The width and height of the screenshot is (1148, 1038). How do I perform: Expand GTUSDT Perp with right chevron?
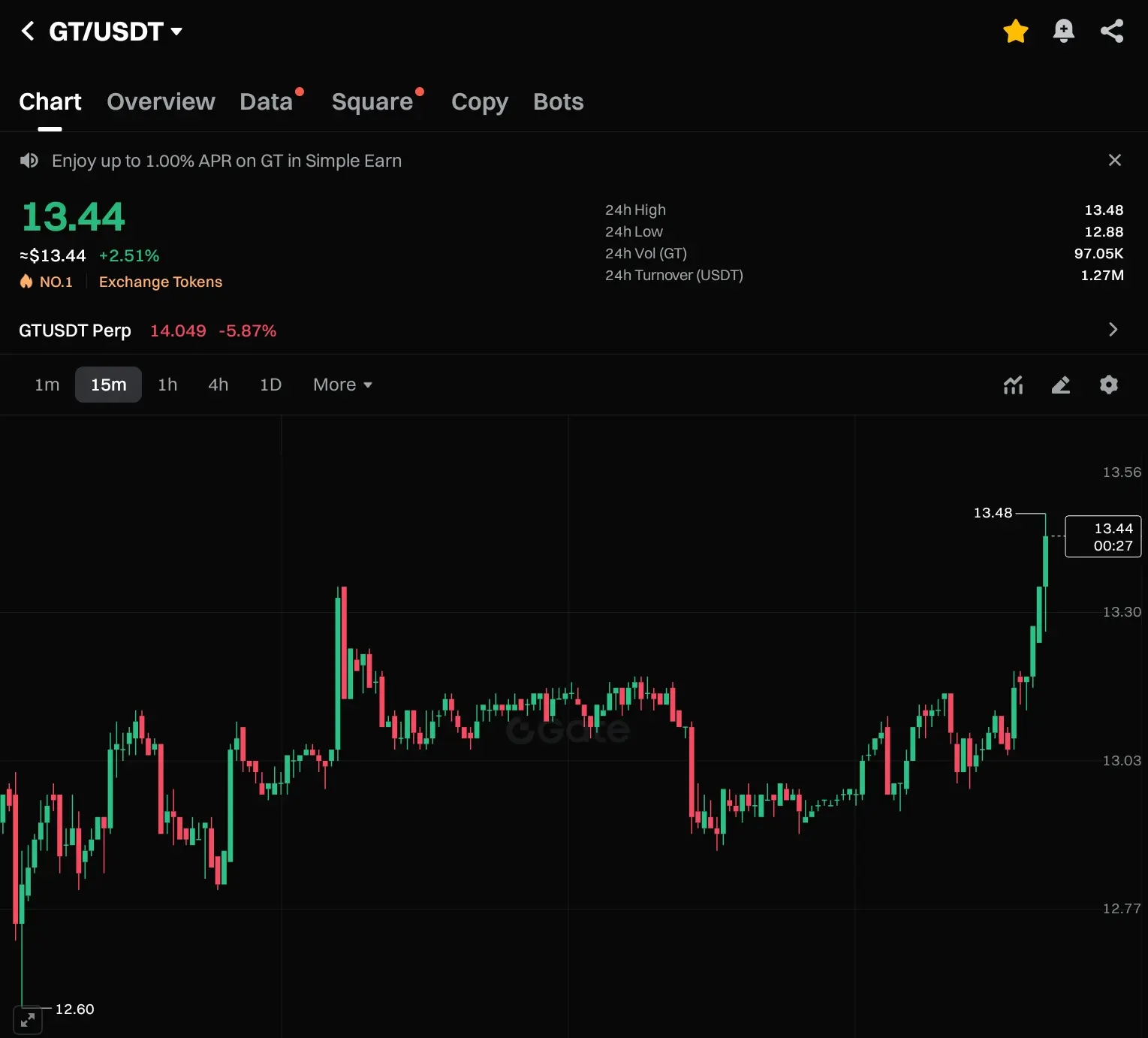pos(1113,330)
